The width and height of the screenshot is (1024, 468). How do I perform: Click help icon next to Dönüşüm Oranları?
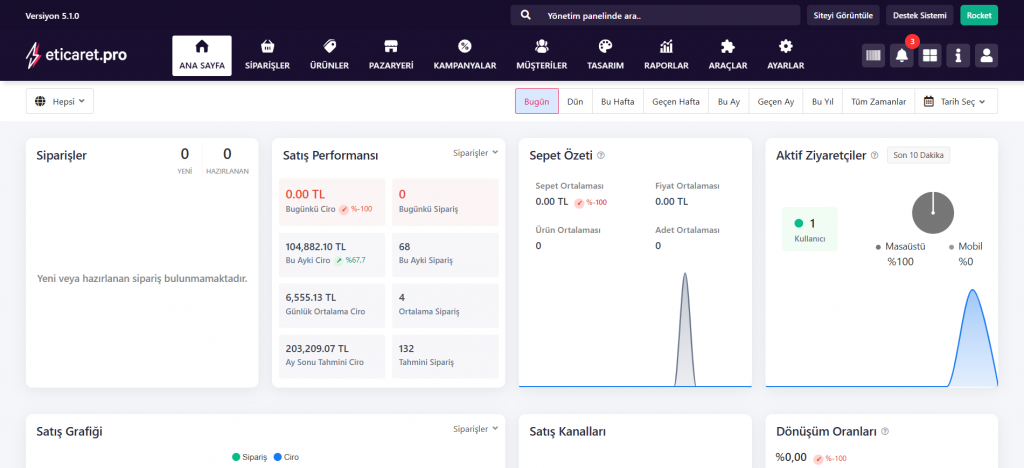pos(885,432)
